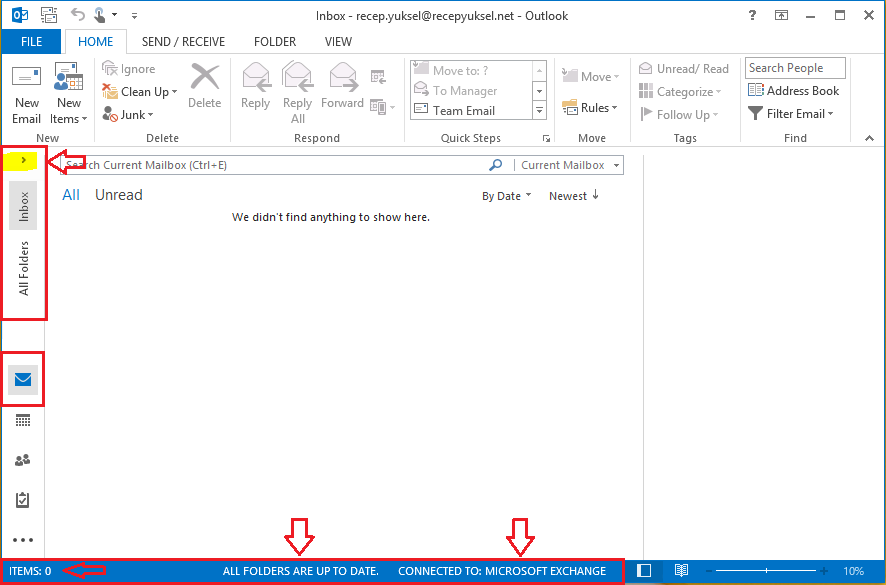Click the zoom in plus button
This screenshot has width=886, height=585.
[x=824, y=571]
